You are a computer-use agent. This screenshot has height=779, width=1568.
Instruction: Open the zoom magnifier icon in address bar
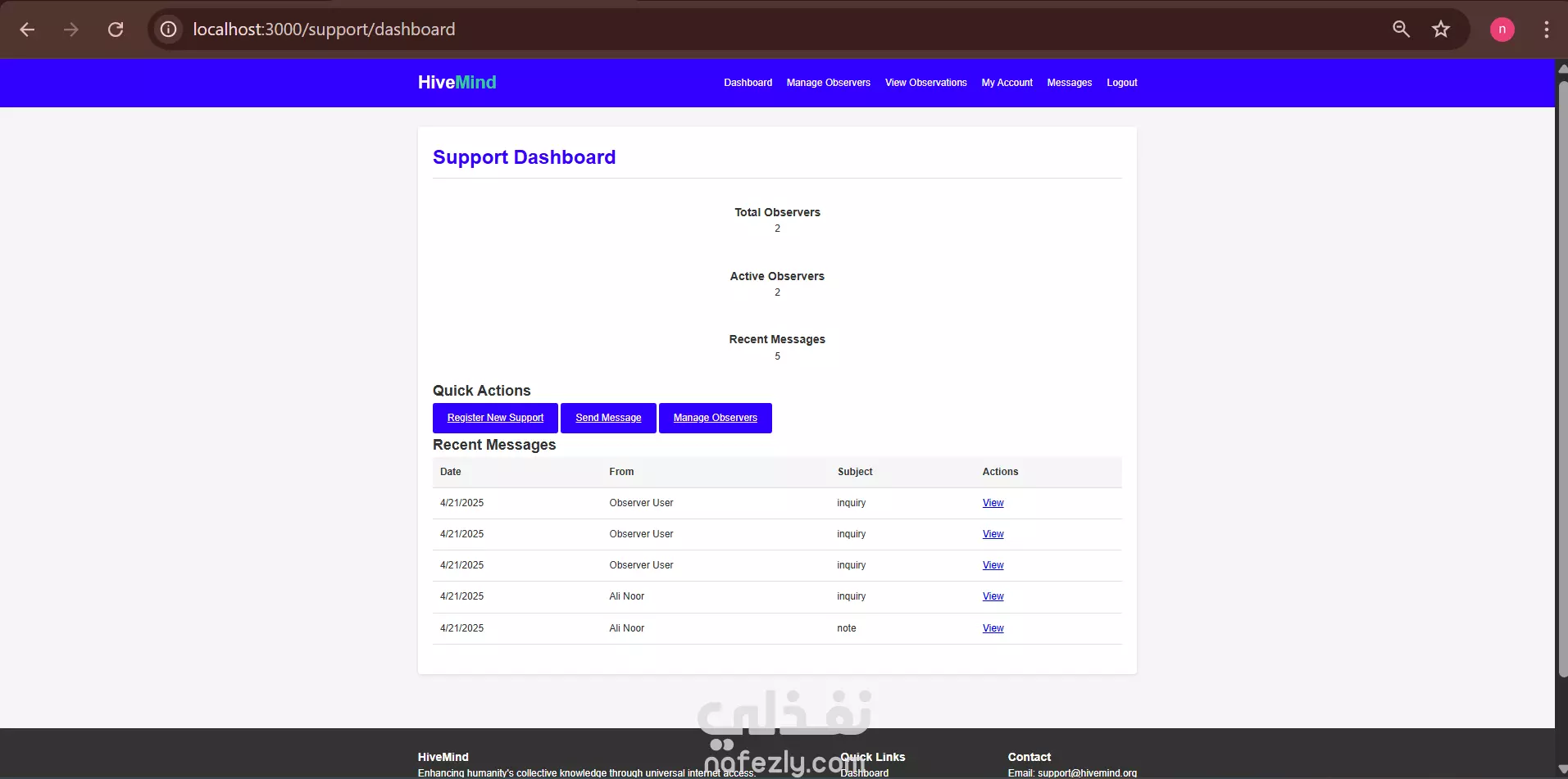tap(1401, 29)
